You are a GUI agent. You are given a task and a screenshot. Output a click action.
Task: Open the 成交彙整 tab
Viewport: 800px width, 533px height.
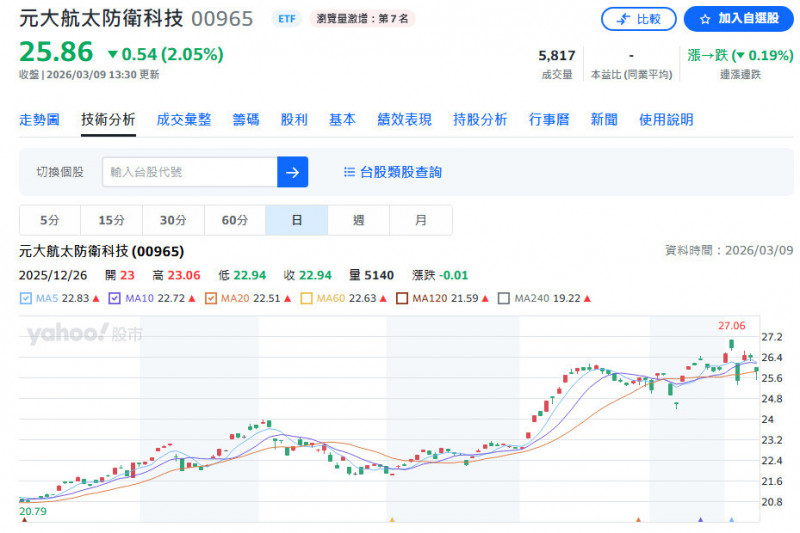coord(184,120)
